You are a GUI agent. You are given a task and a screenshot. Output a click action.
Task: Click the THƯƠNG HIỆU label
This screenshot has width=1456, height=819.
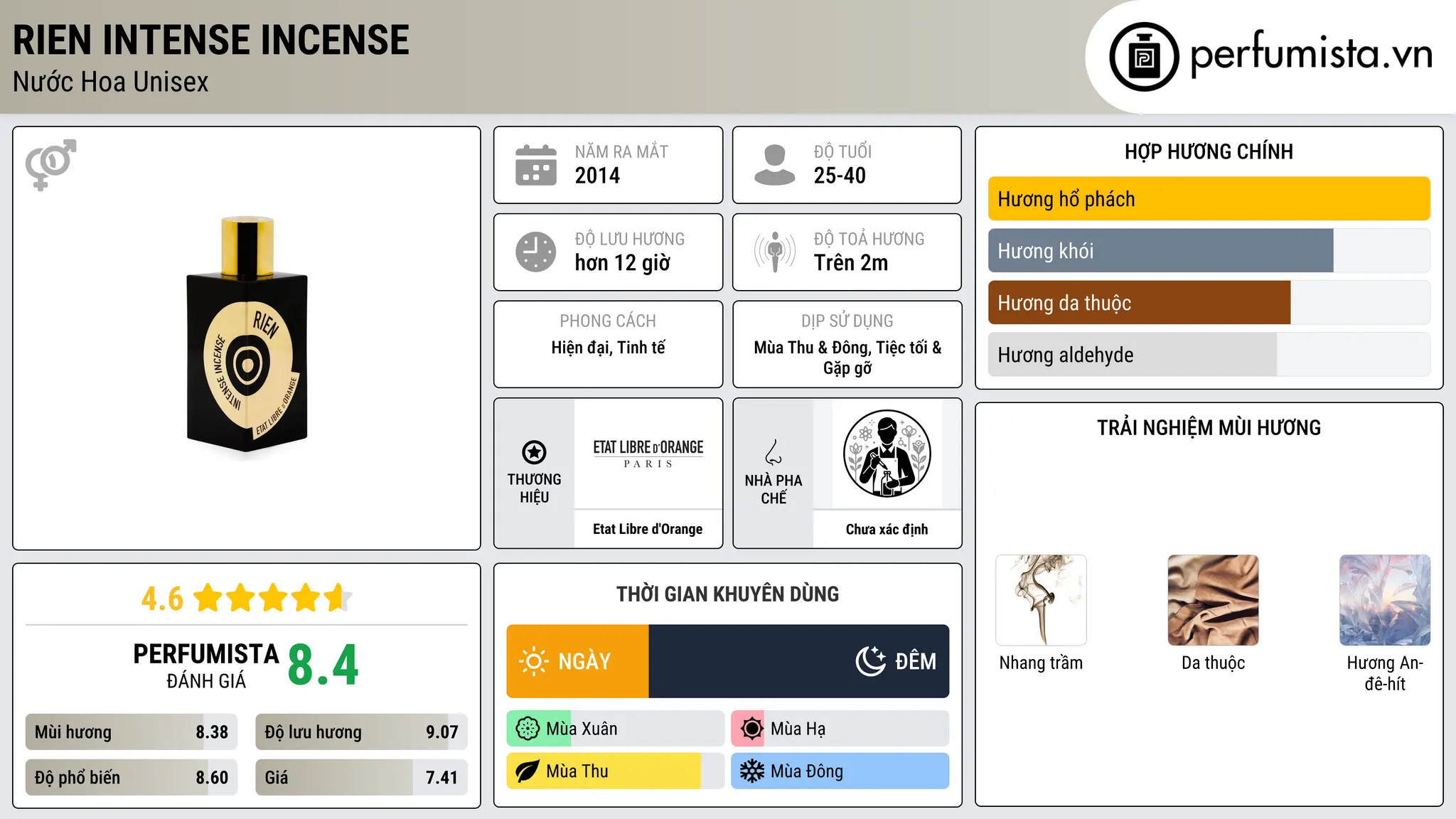pos(534,488)
